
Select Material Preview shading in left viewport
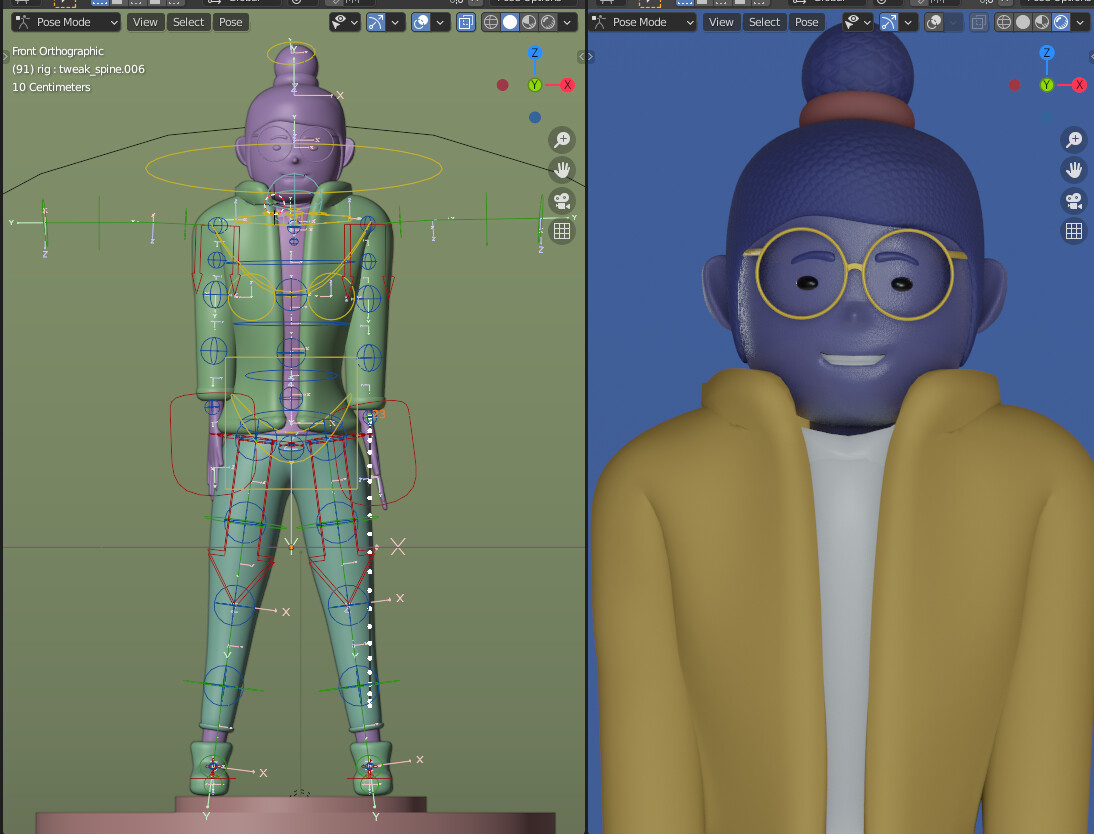pos(527,21)
